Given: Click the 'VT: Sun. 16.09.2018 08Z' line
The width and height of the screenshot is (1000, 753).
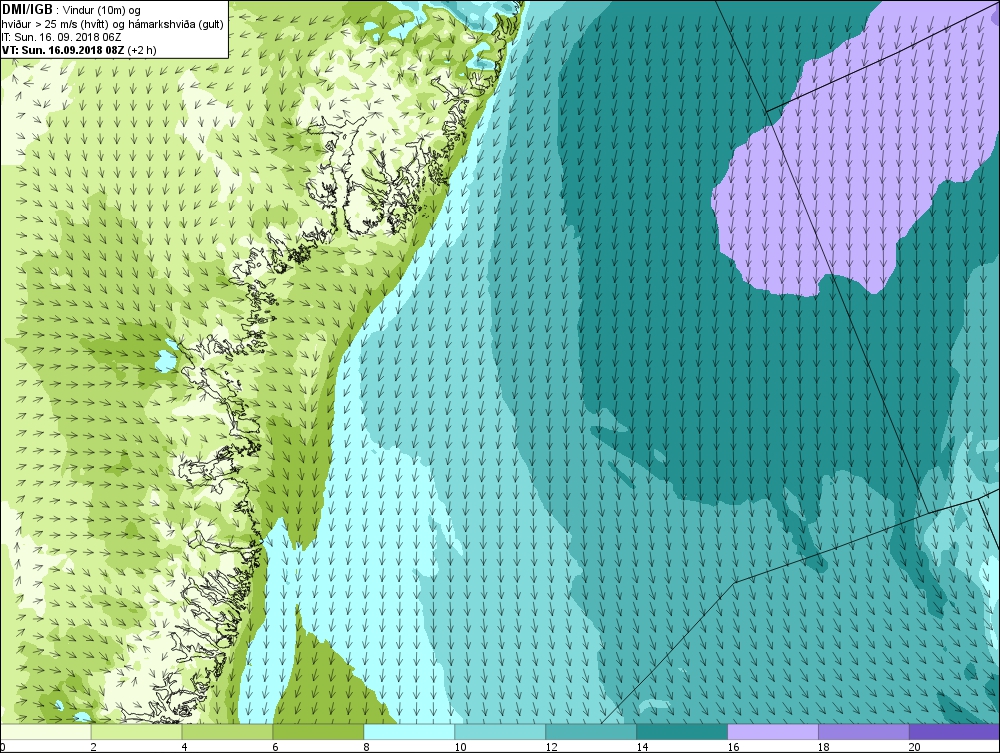Looking at the screenshot, I should click(63, 50).
